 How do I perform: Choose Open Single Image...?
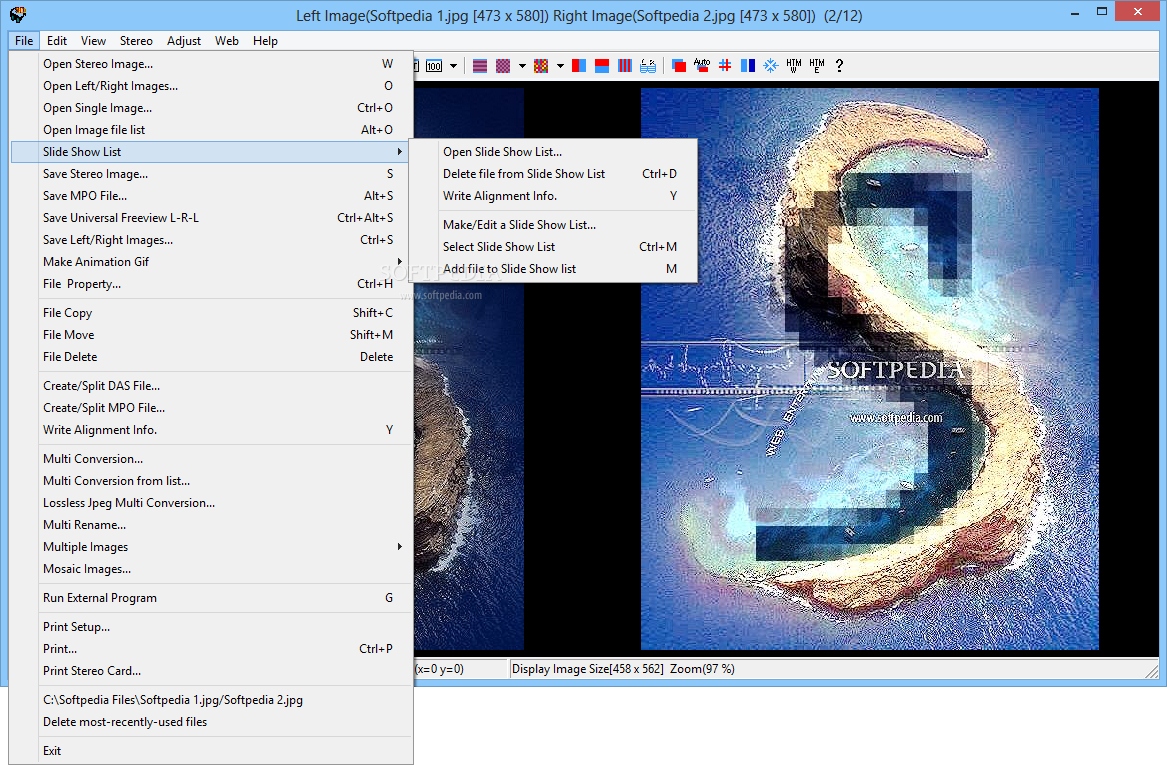pos(211,108)
